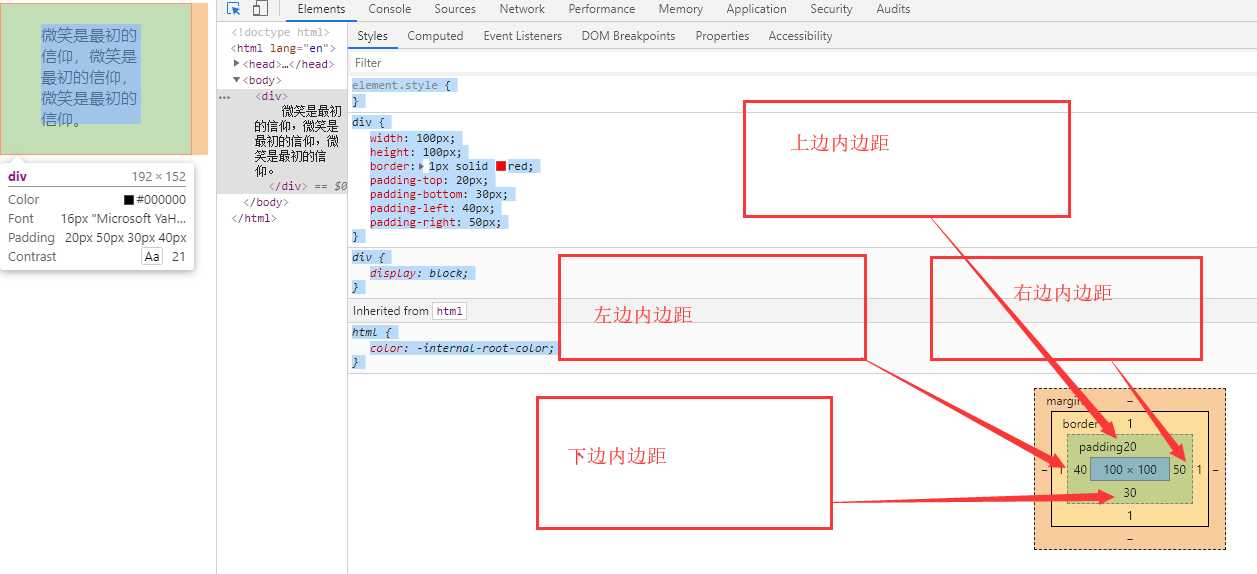This screenshot has height=574, width=1257.
Task: Click the ellipsis beside the selected div node
Action: [x=224, y=98]
